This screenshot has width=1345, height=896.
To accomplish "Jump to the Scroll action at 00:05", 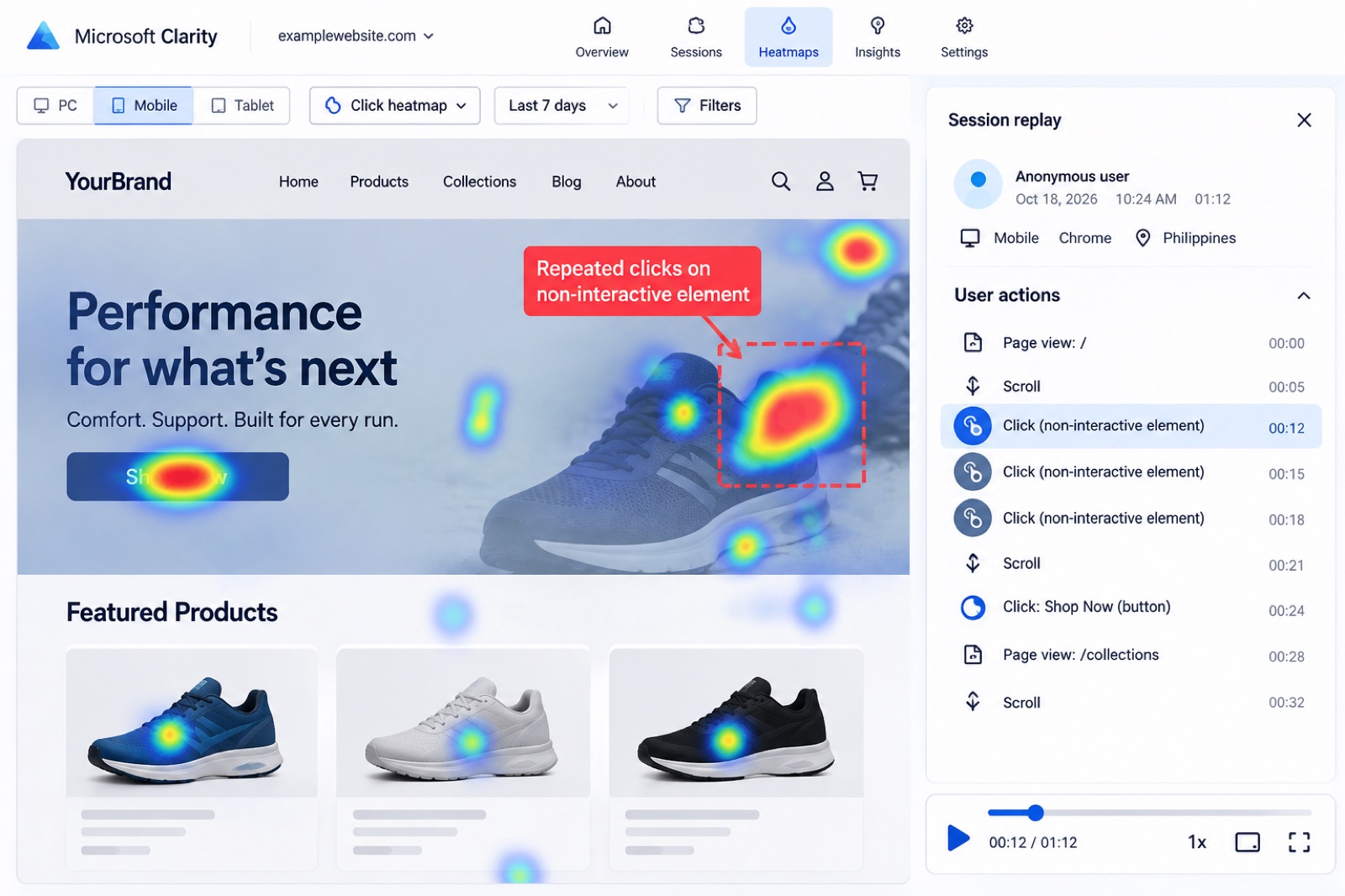I will tap(1131, 387).
